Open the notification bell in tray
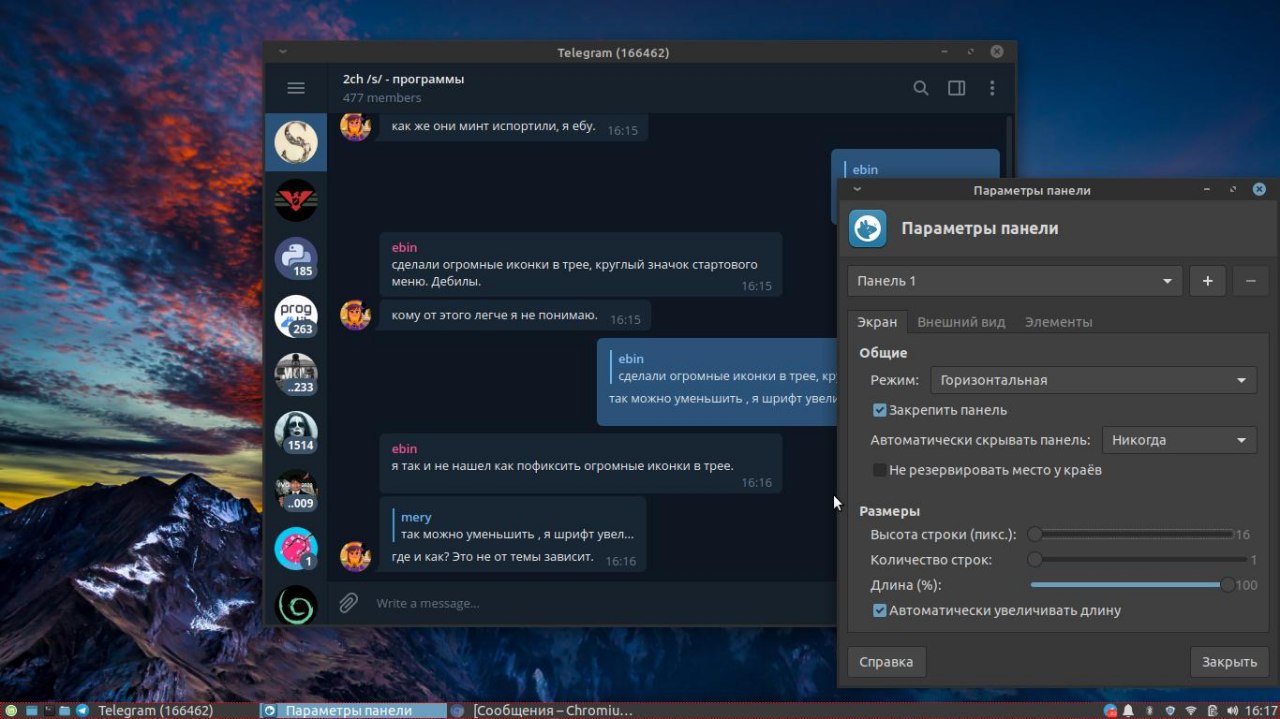 click(1128, 711)
